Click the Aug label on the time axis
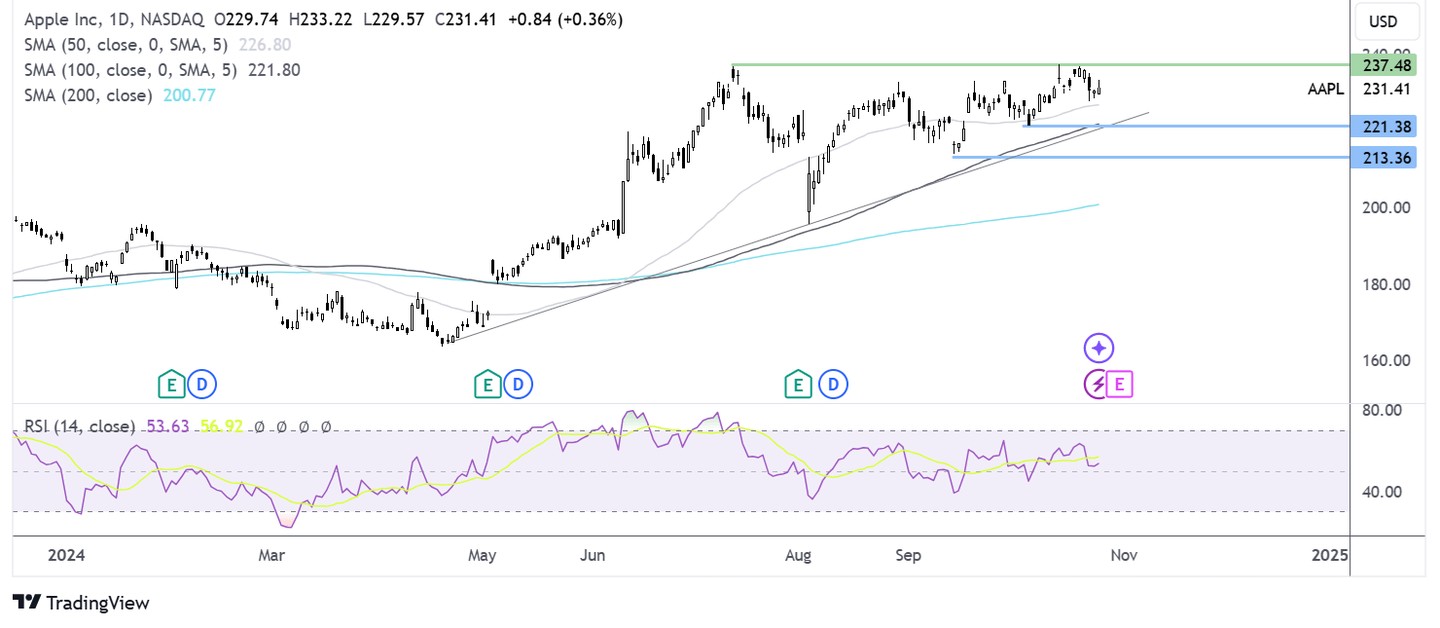This screenshot has width=1440, height=628. (x=798, y=555)
